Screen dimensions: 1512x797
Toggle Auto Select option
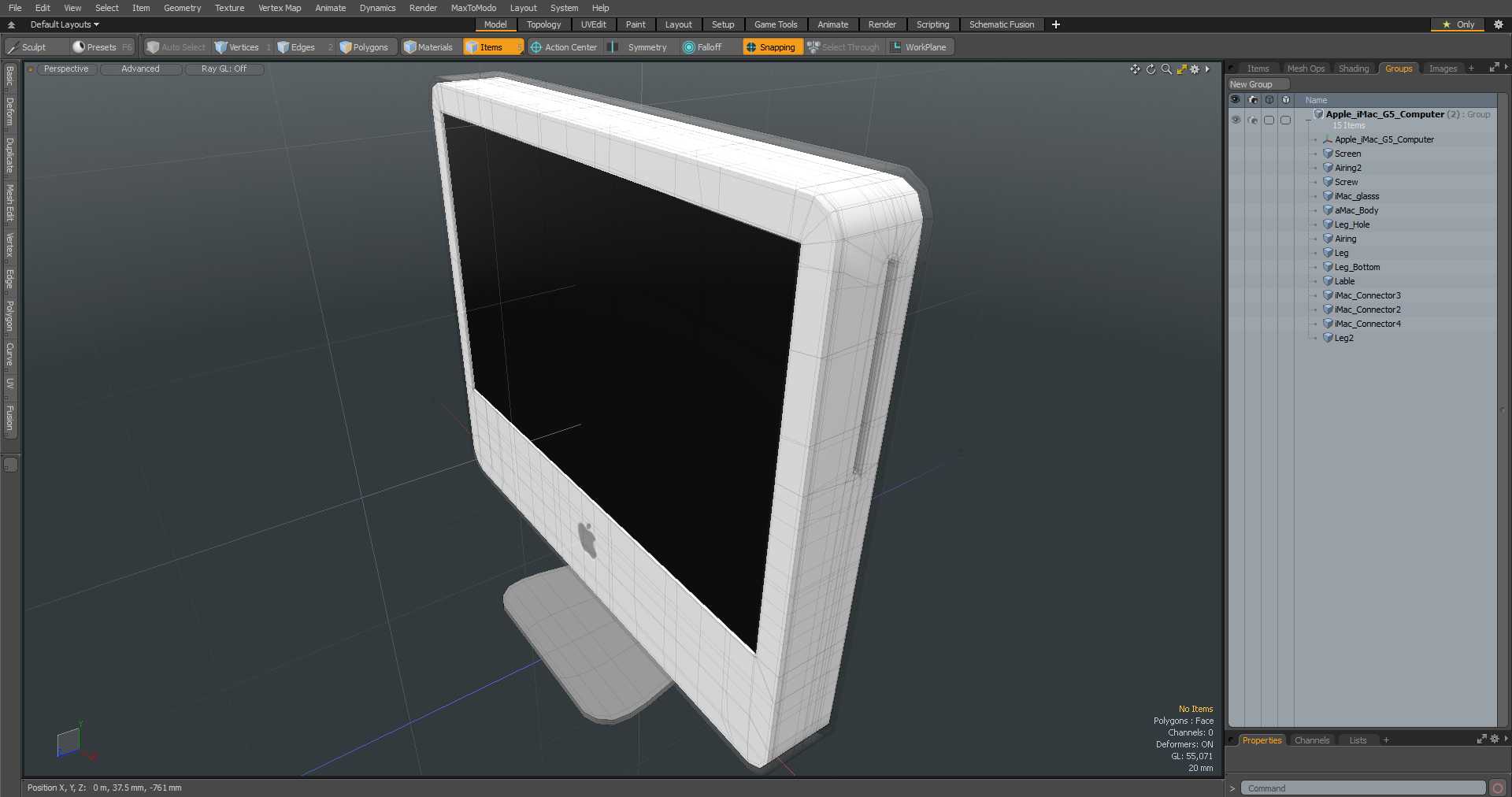tap(176, 47)
